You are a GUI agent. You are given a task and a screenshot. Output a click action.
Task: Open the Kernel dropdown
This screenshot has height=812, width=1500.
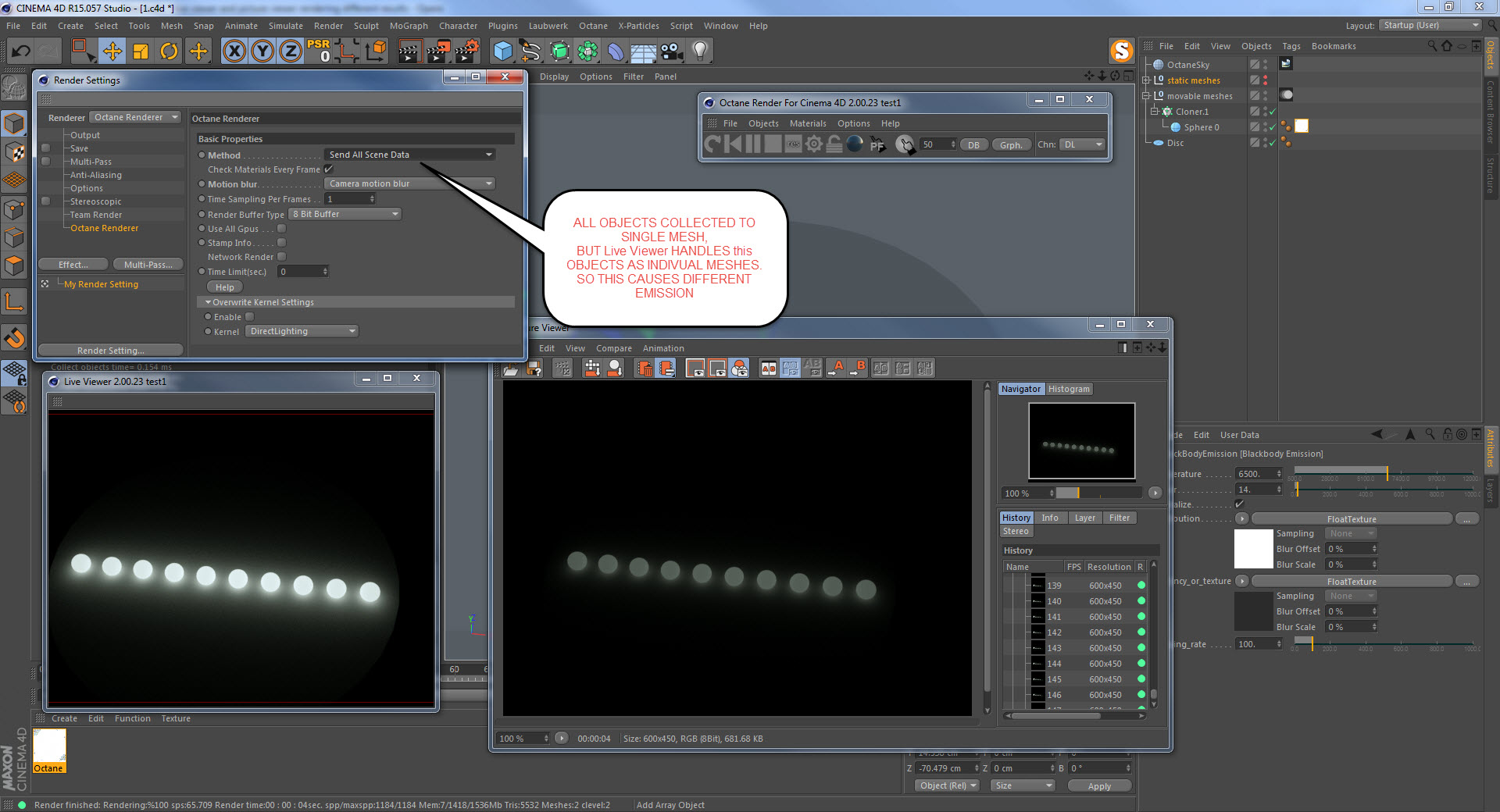pyautogui.click(x=302, y=331)
